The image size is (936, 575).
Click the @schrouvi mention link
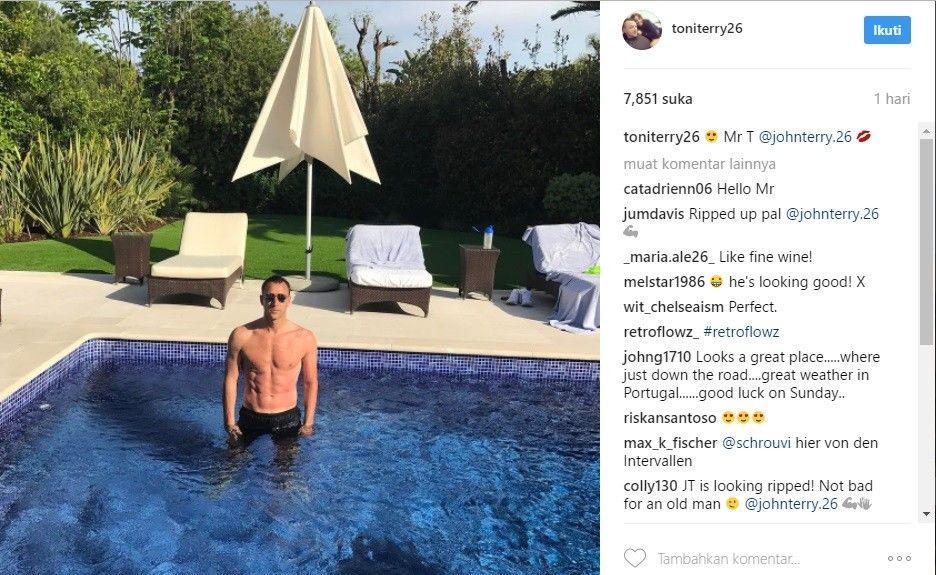click(x=756, y=443)
